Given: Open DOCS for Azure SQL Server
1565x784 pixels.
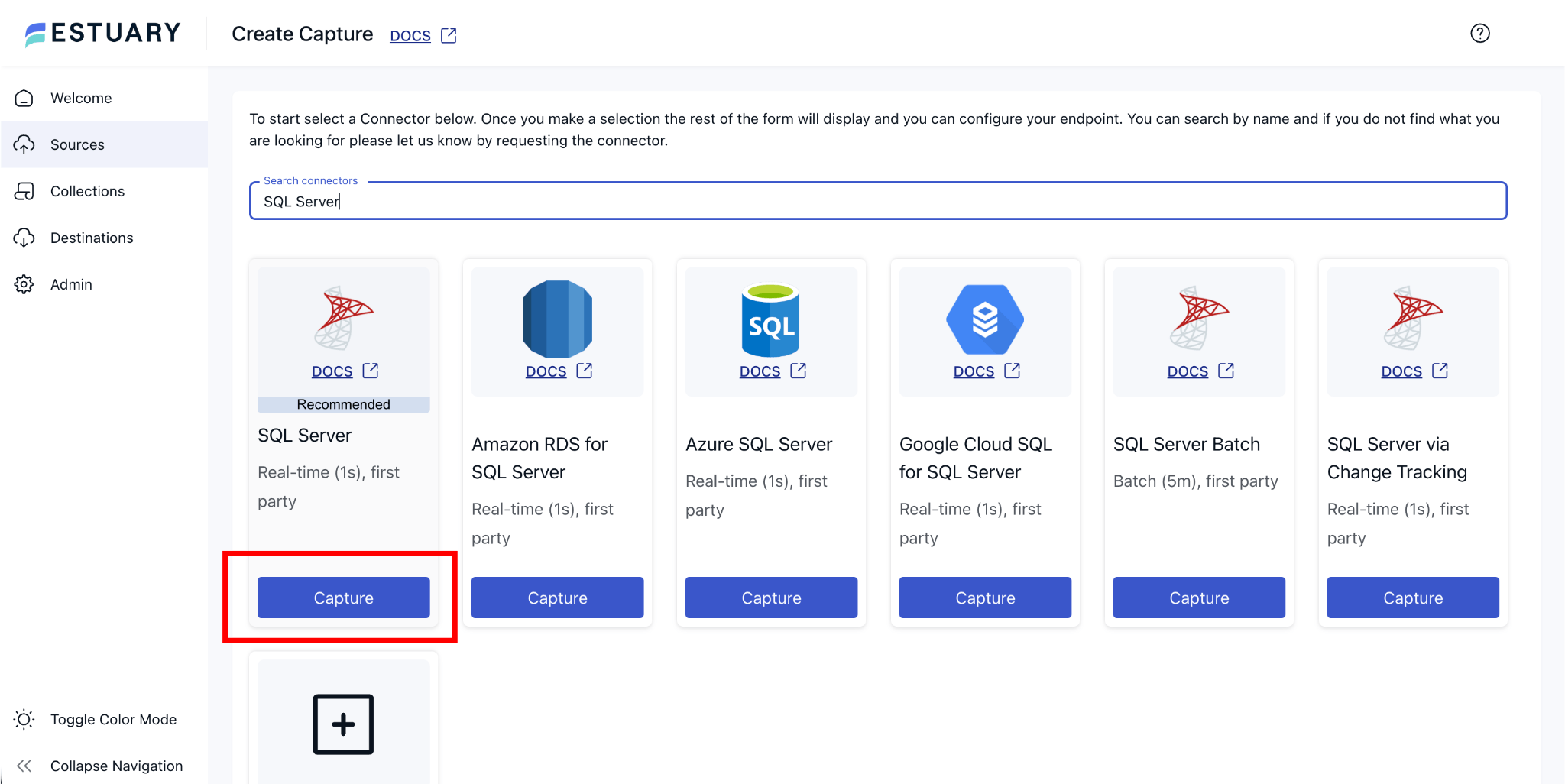Looking at the screenshot, I should point(760,371).
